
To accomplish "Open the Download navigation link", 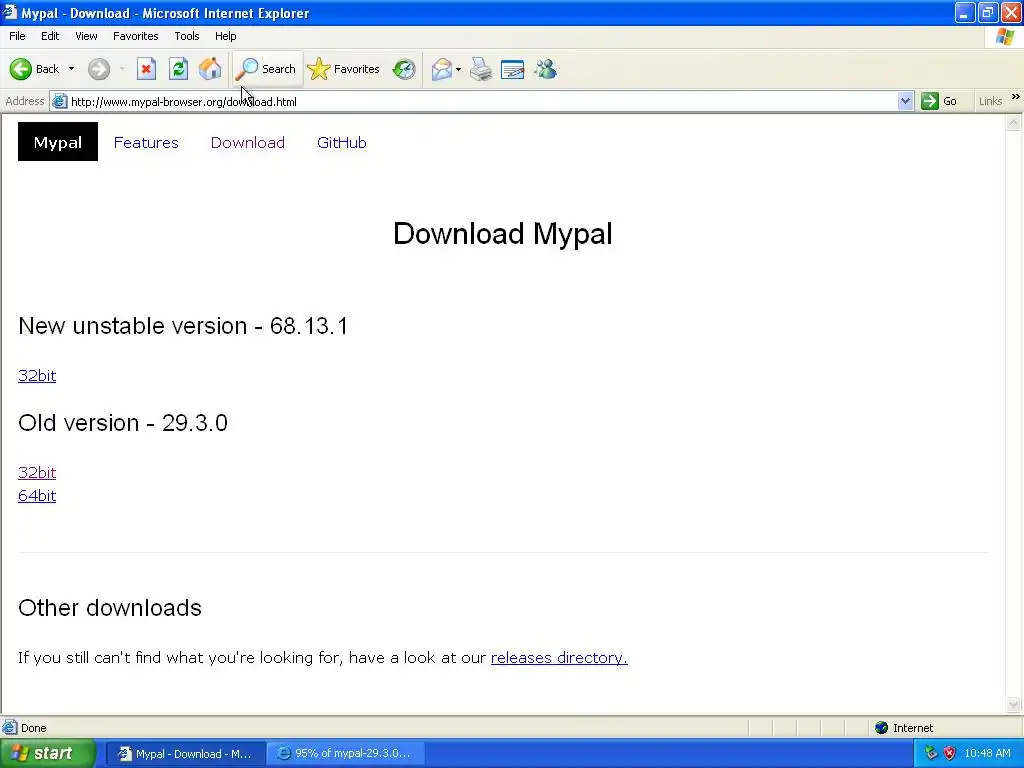I will [248, 142].
